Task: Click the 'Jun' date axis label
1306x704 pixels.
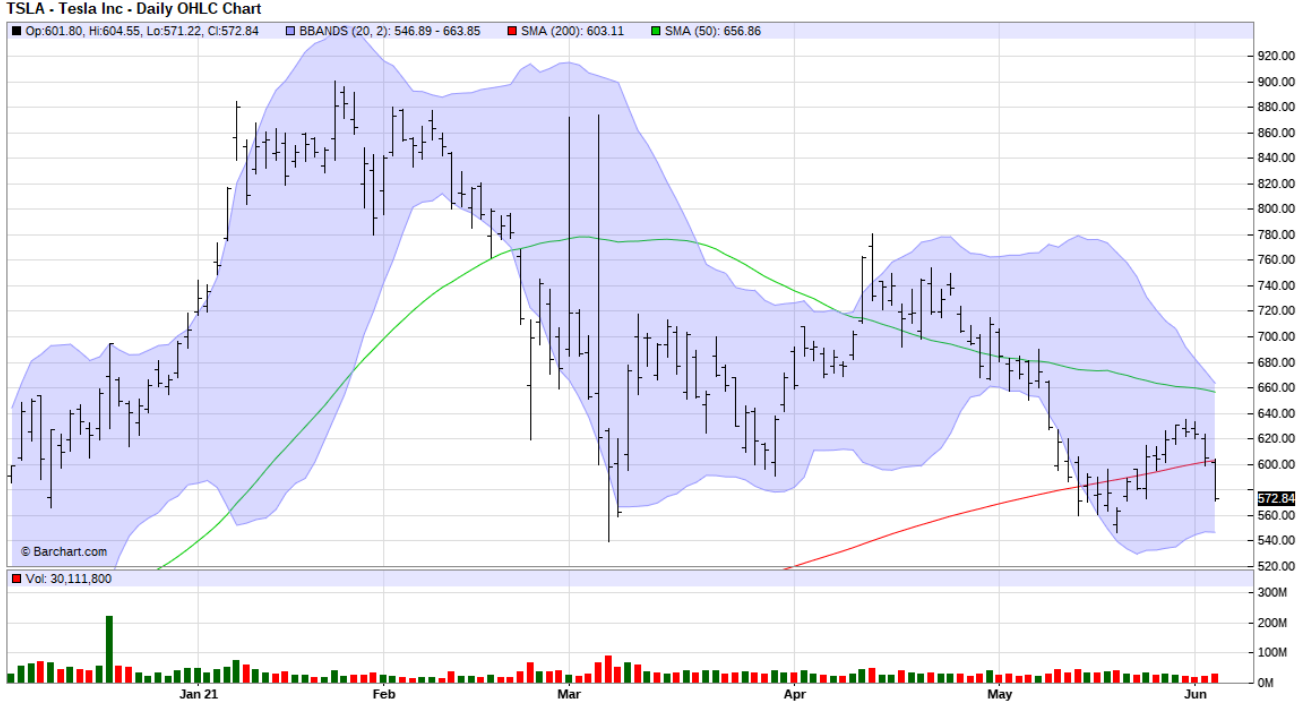Action: [x=1195, y=694]
